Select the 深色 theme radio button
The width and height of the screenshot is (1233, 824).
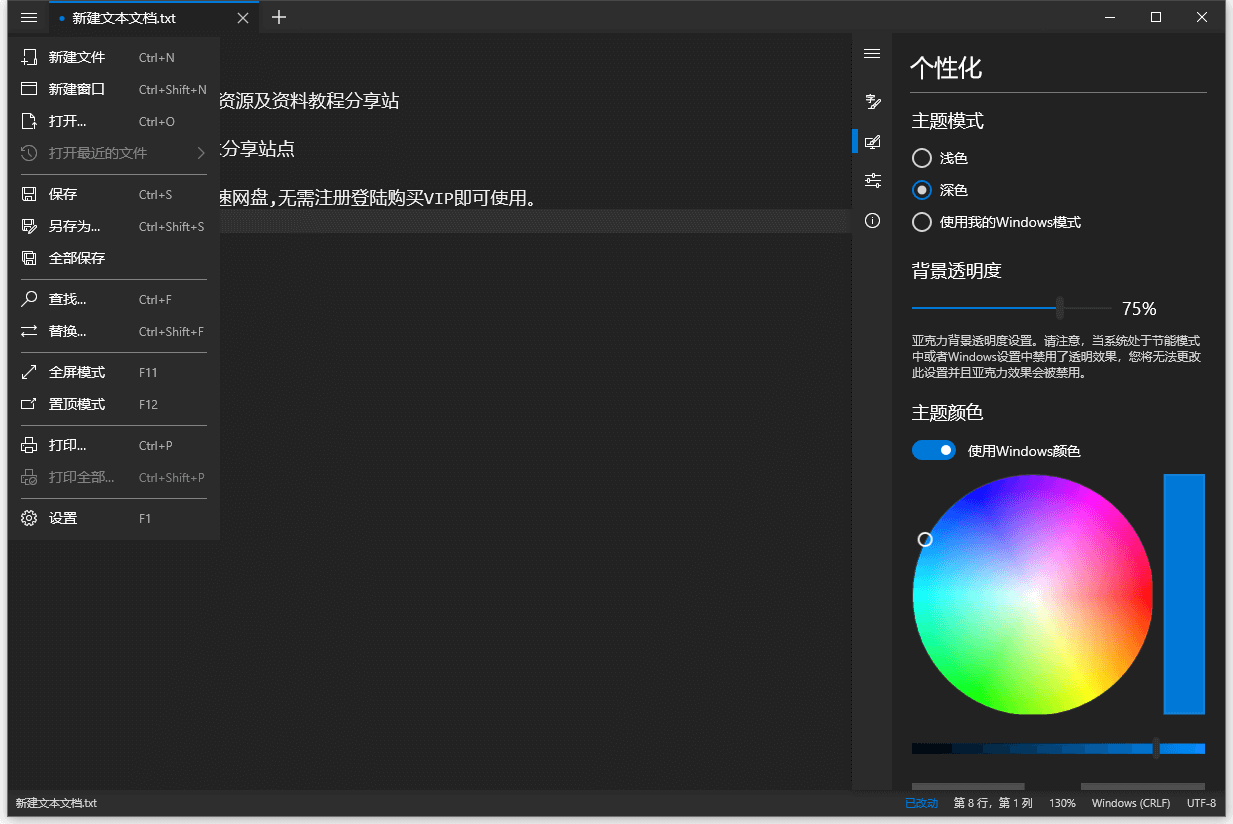click(922, 190)
